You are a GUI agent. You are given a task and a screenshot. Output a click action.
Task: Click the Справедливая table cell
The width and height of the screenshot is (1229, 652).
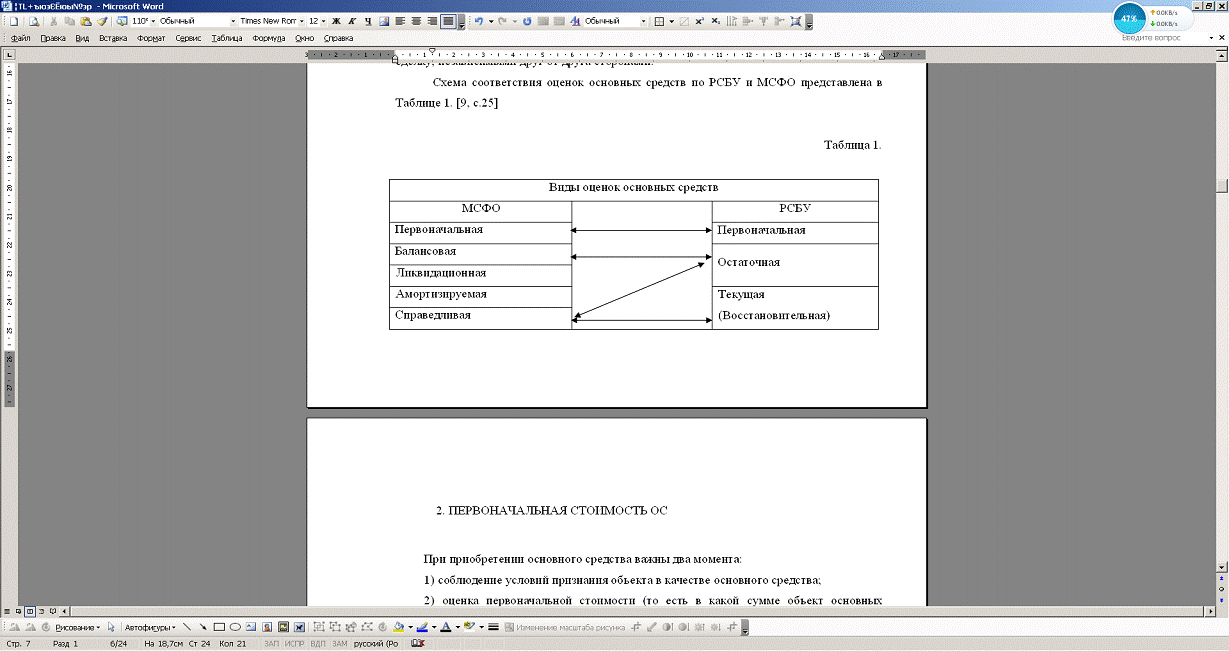[x=480, y=317]
